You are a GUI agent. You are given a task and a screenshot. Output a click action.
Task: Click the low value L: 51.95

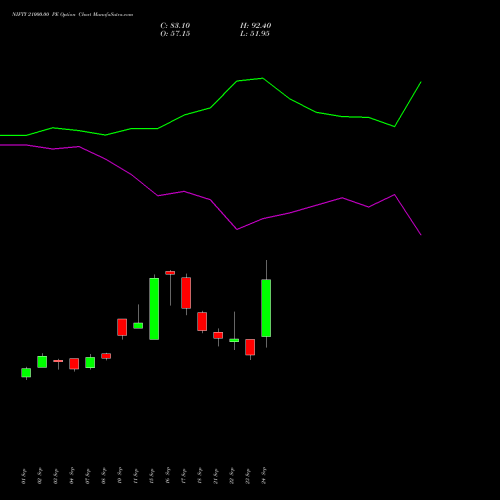tap(255, 34)
